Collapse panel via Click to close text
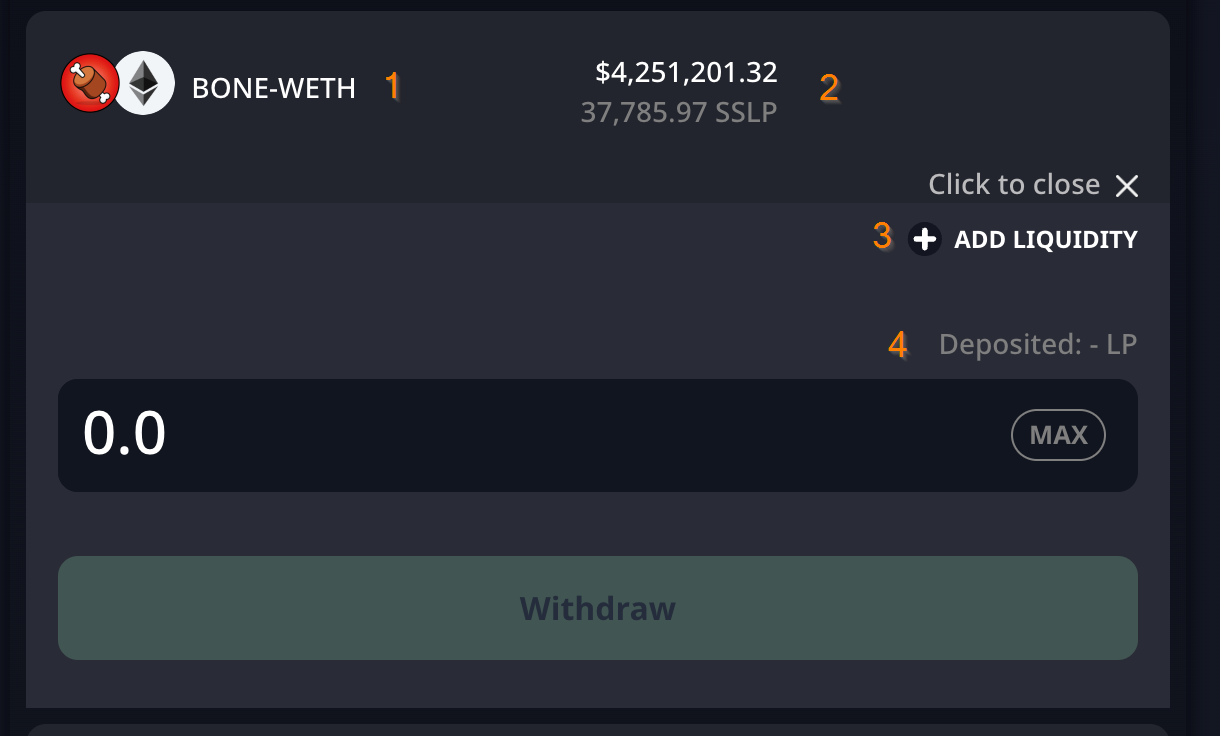The height and width of the screenshot is (736, 1220). tap(1013, 185)
